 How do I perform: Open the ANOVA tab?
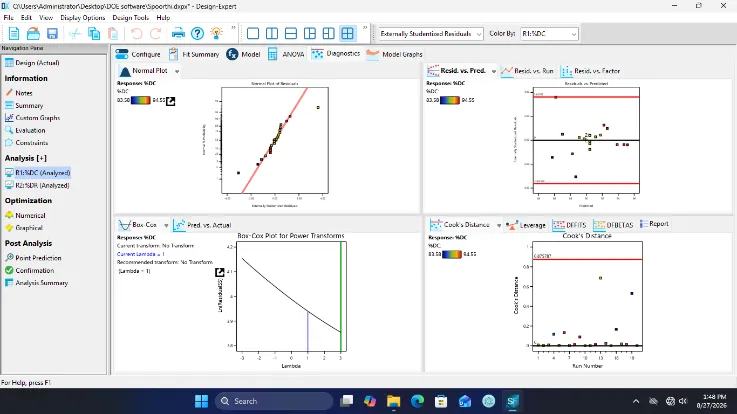click(x=286, y=54)
